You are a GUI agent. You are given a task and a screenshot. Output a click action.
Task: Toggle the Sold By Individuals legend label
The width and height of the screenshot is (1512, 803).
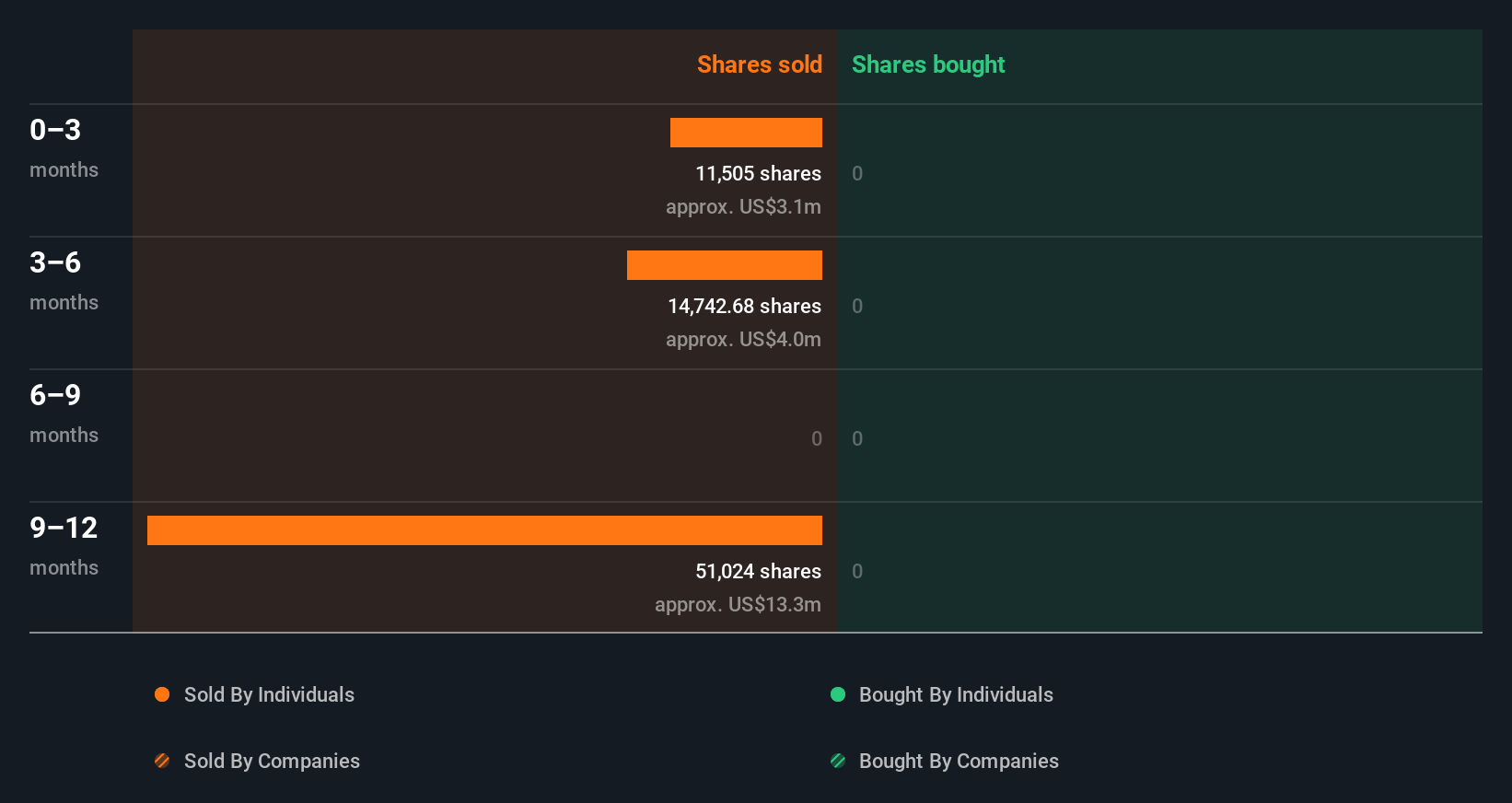pyautogui.click(x=269, y=694)
